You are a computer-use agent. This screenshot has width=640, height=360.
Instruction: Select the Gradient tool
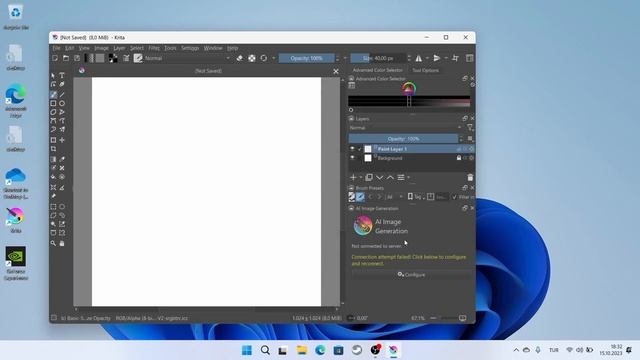tap(53, 159)
